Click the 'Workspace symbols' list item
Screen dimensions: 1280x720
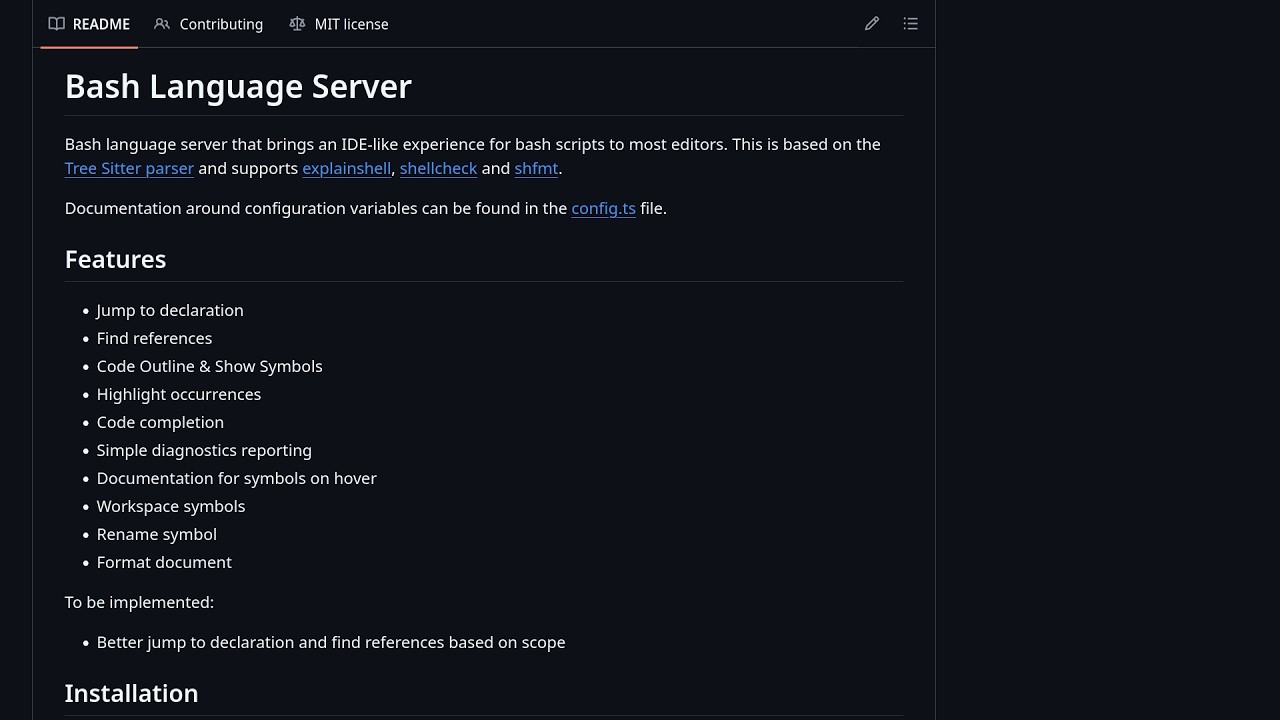171,506
